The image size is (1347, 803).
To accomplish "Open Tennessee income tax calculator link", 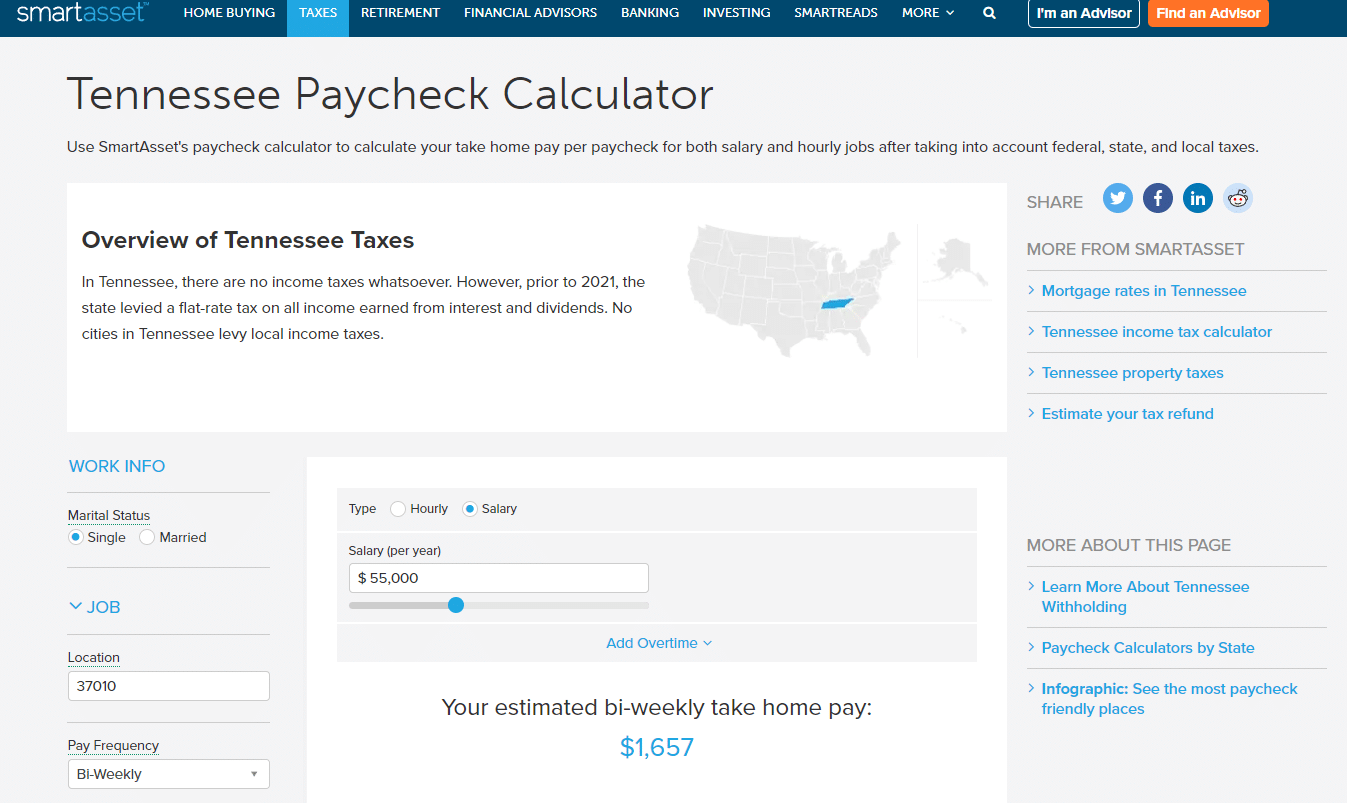I will [x=1157, y=332].
